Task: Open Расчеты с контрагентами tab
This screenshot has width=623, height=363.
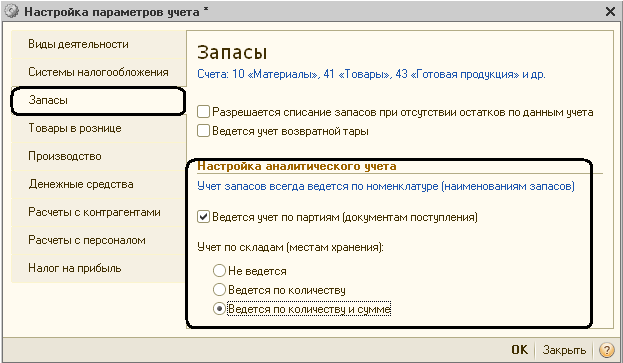Action: click(x=99, y=212)
